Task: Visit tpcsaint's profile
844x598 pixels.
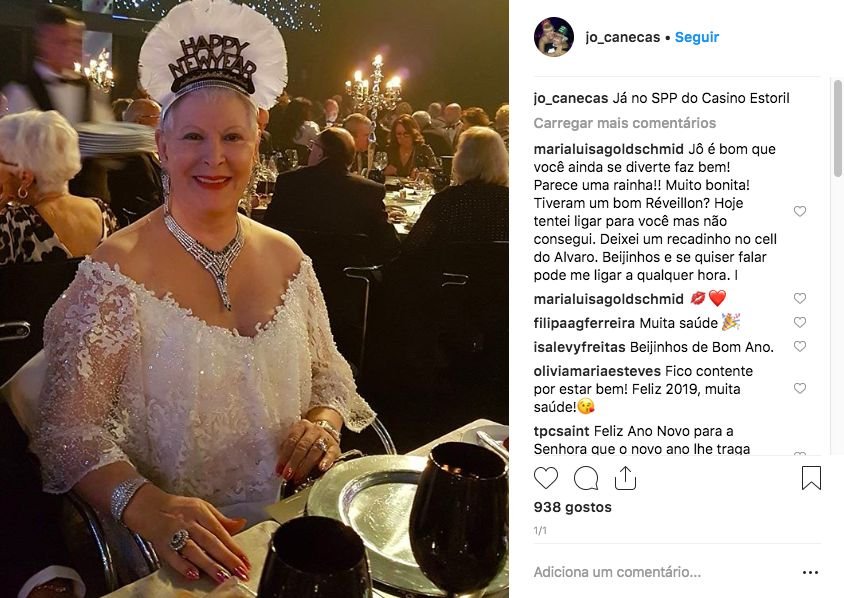Action: click(561, 431)
